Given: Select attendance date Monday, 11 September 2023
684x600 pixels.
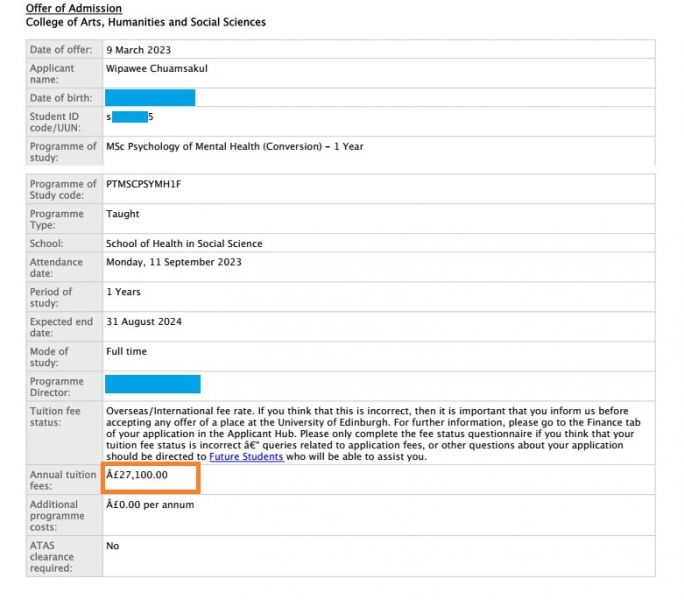Looking at the screenshot, I should (173, 263).
